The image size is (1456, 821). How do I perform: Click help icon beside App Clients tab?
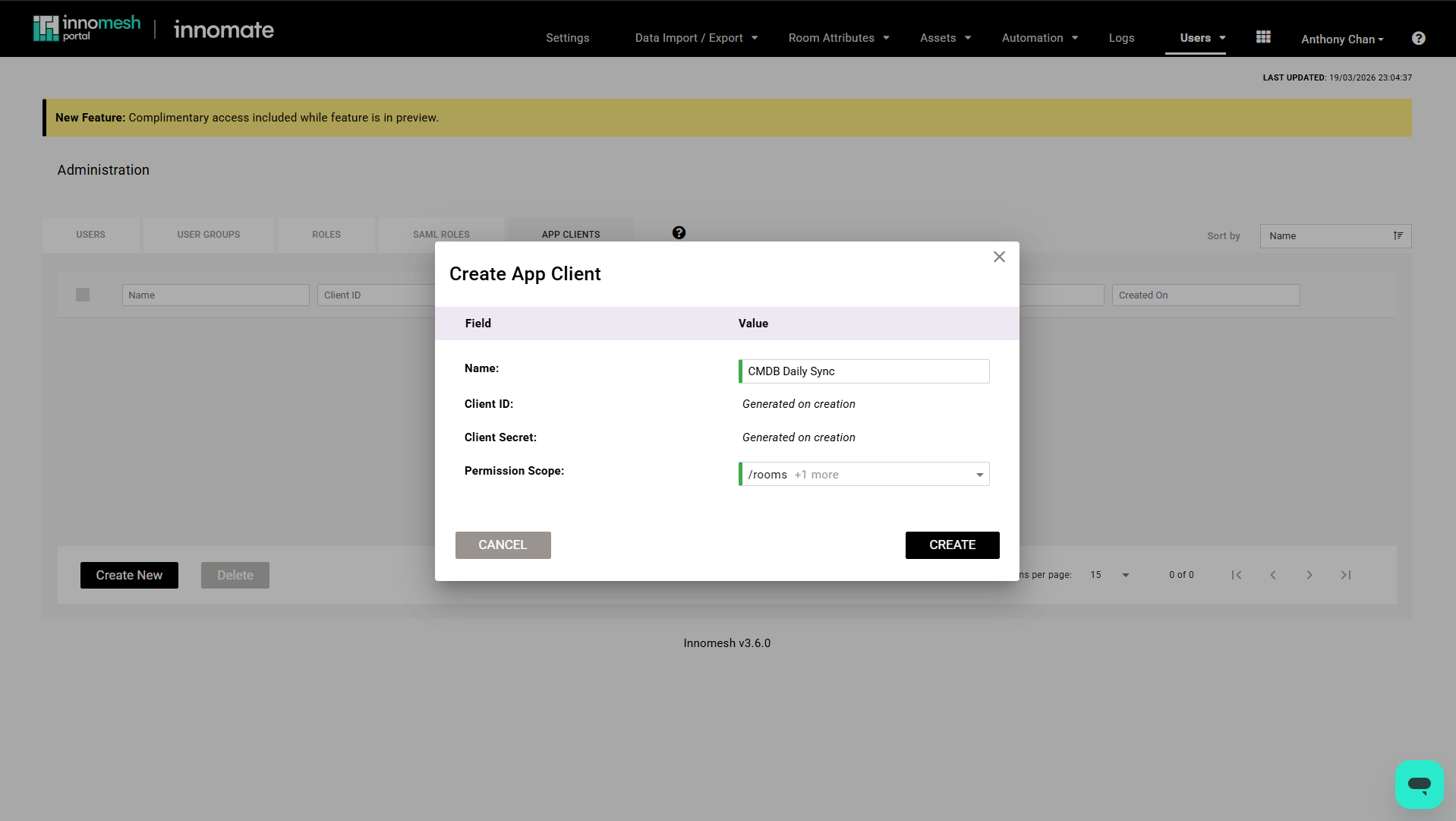coord(679,233)
